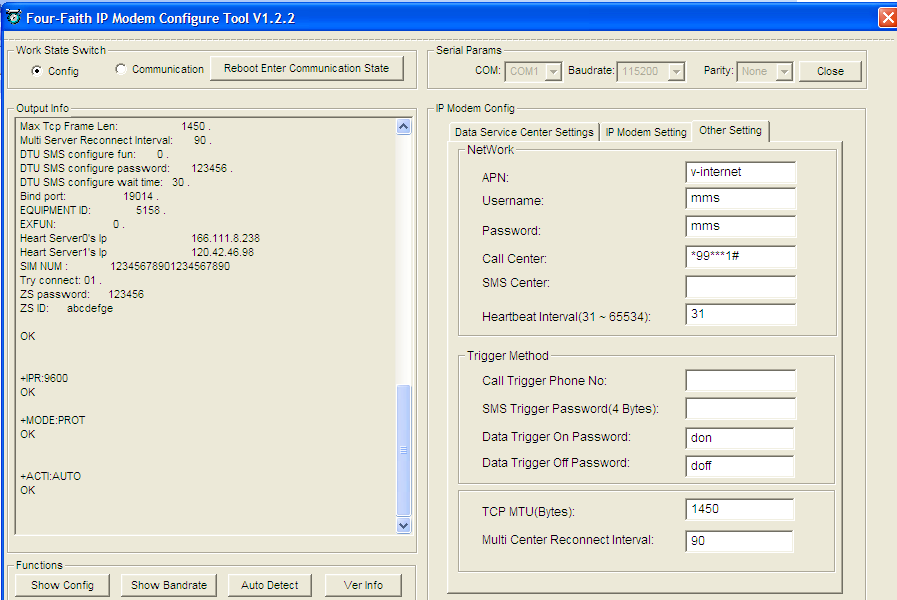This screenshot has height=600, width=897.
Task: Click the TCP MTU(Bytes) input field
Action: [739, 510]
